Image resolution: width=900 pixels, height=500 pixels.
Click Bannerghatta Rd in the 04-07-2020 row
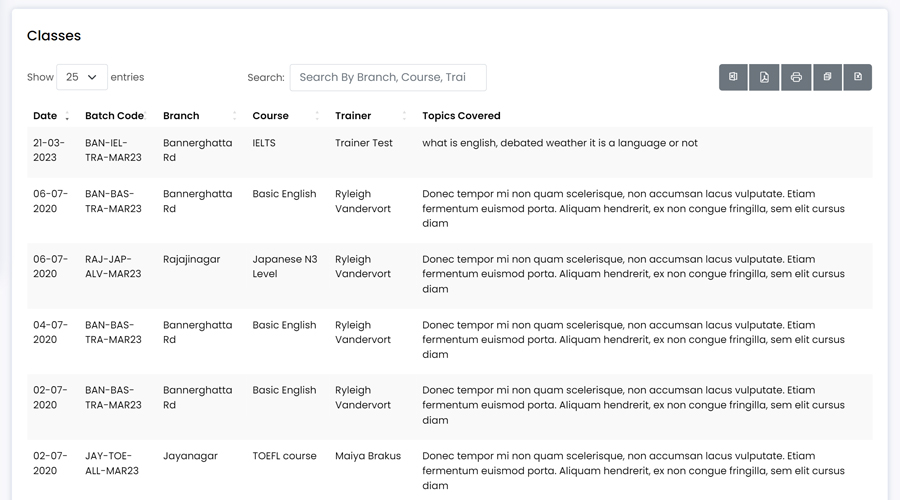[x=197, y=332]
